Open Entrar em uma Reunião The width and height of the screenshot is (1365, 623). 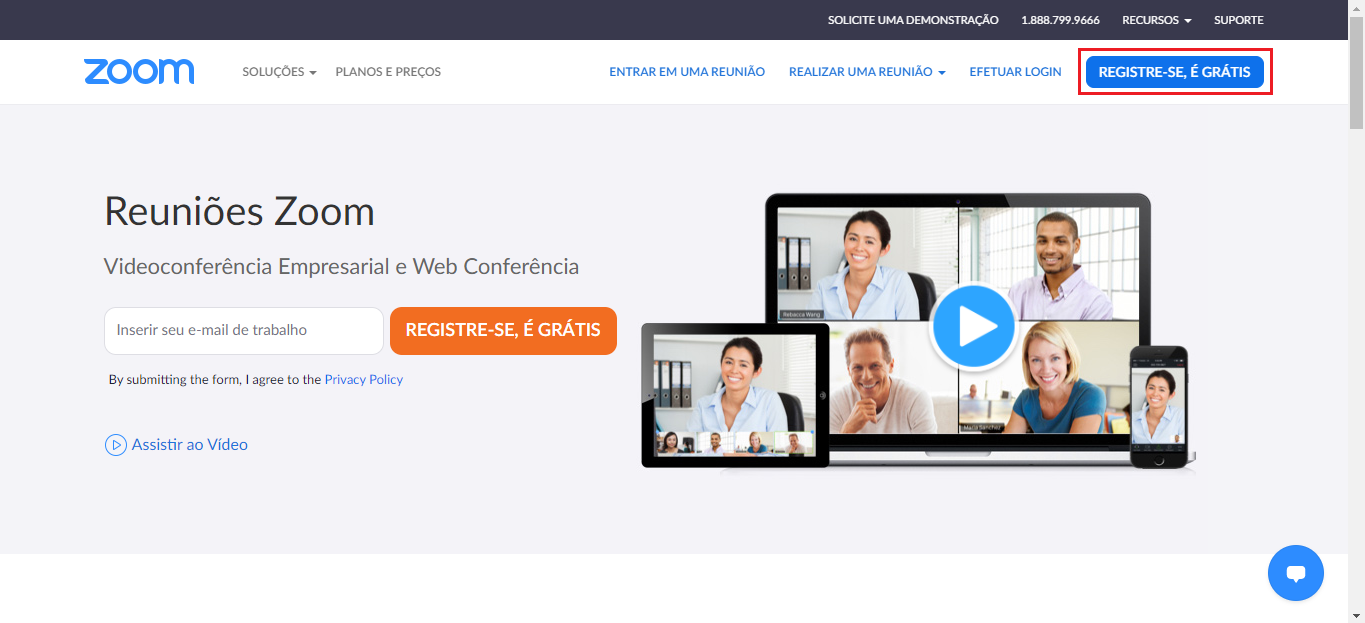[687, 72]
